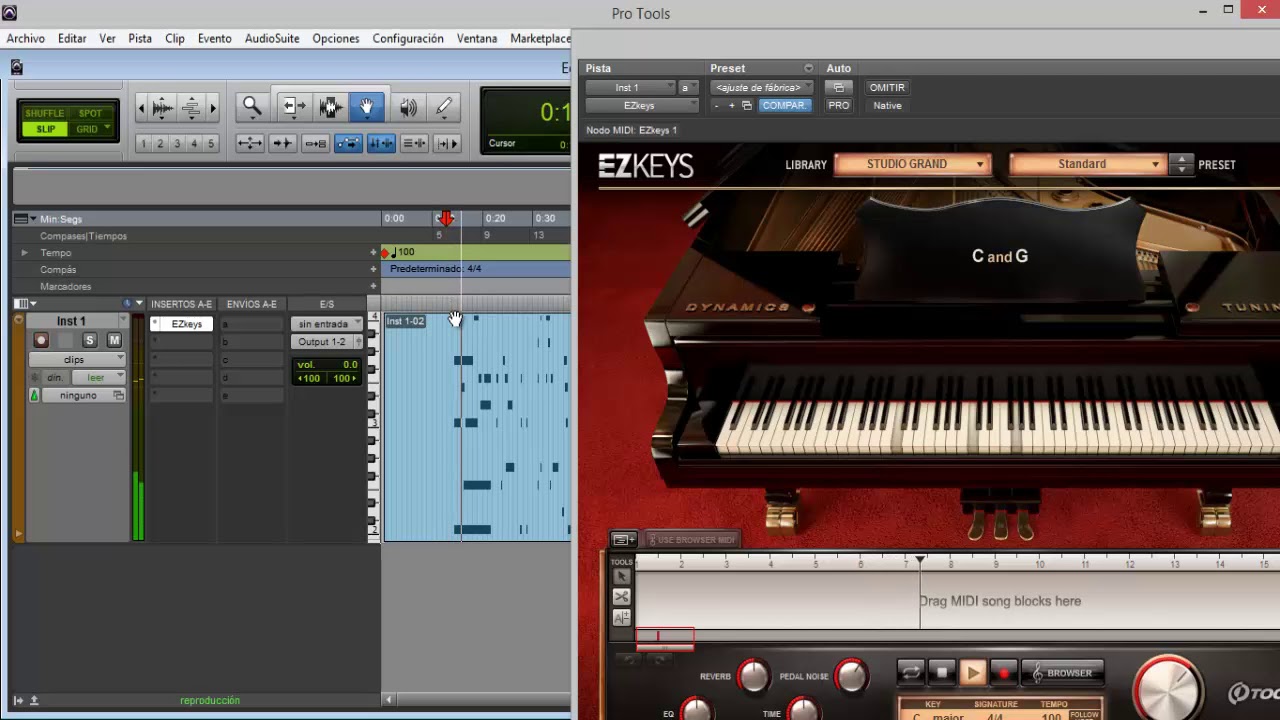
Task: Record-enable the Inst 1 track
Action: click(x=41, y=340)
